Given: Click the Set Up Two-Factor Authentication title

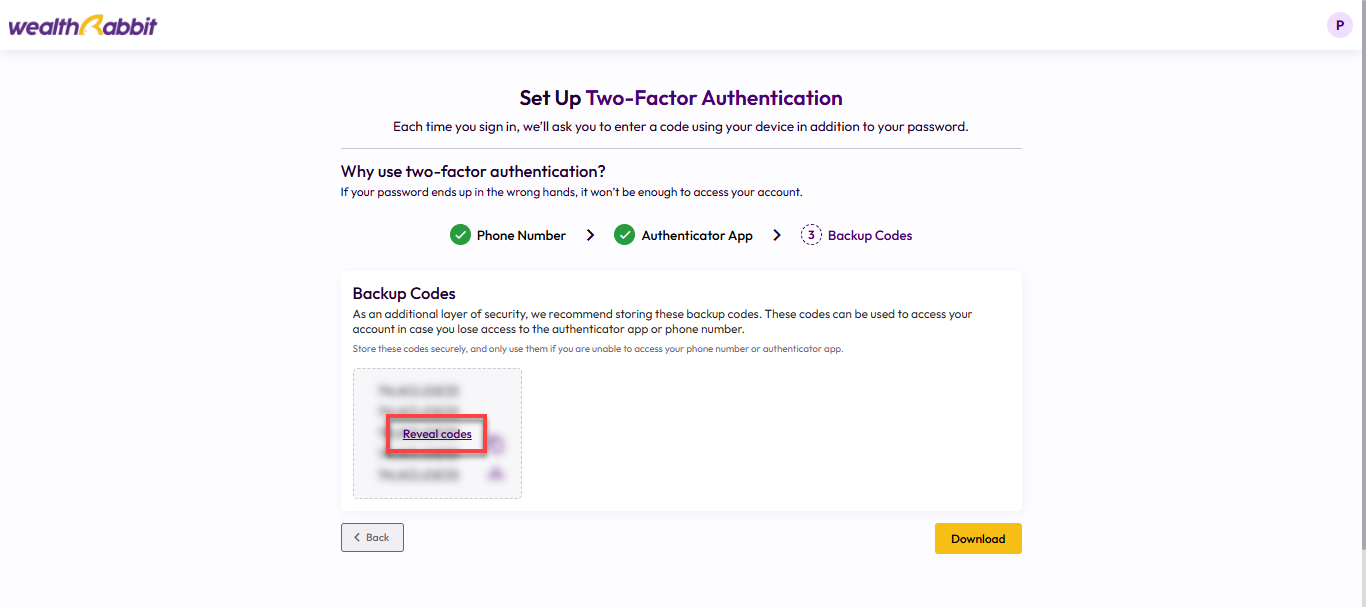Looking at the screenshot, I should 681,98.
